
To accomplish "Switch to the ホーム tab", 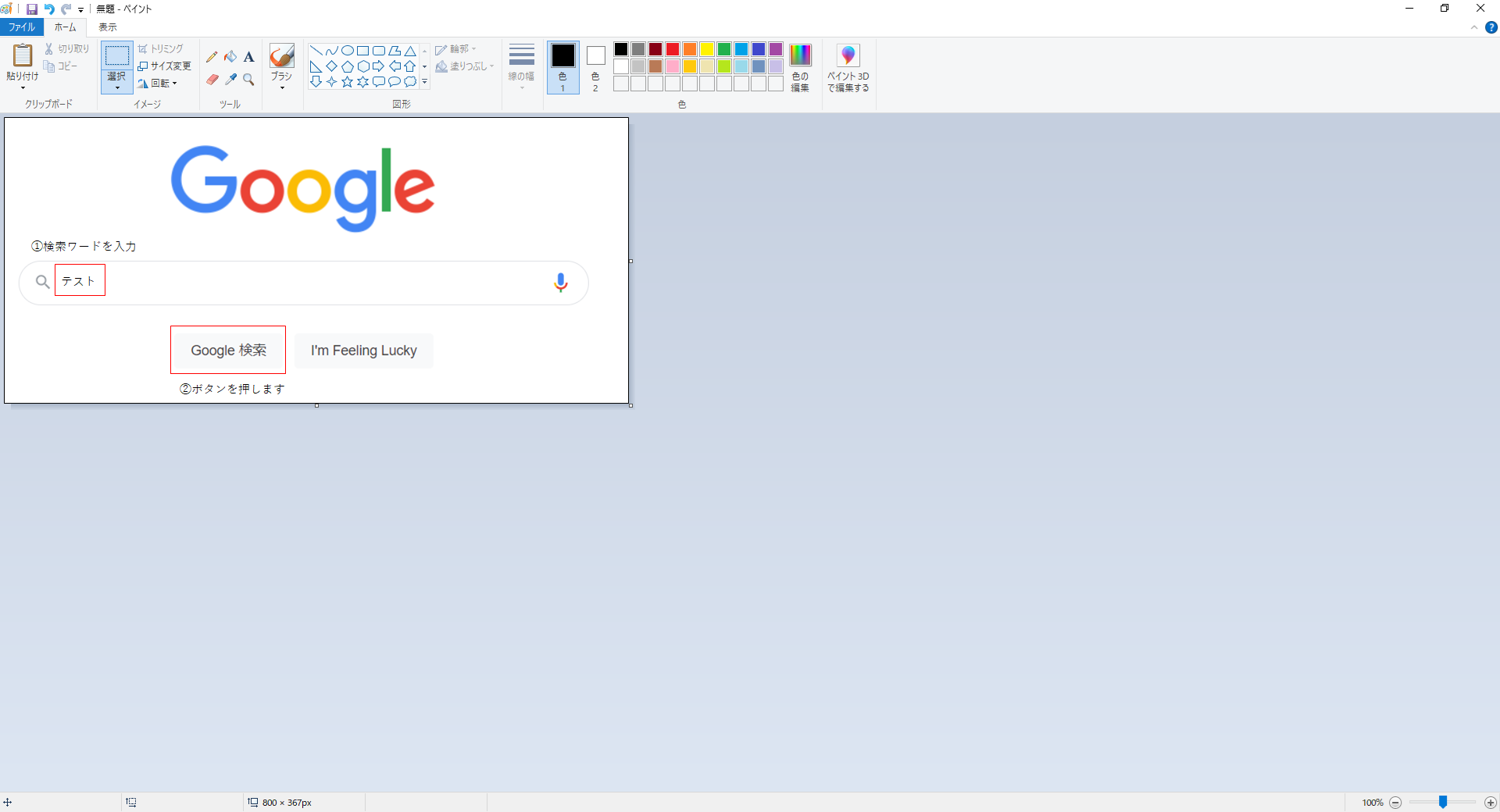I will point(66,27).
